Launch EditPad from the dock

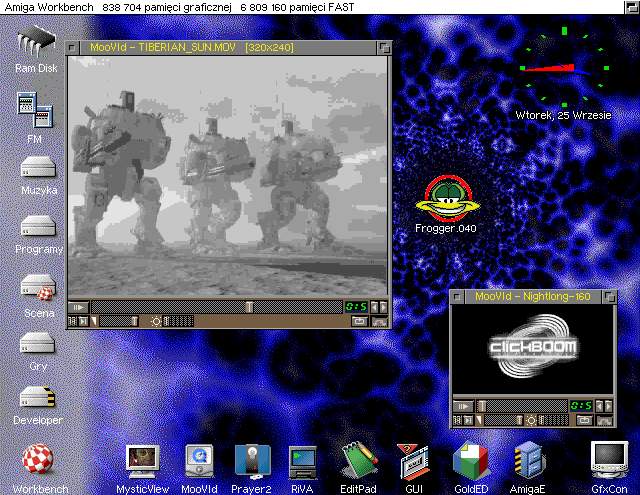pyautogui.click(x=359, y=460)
